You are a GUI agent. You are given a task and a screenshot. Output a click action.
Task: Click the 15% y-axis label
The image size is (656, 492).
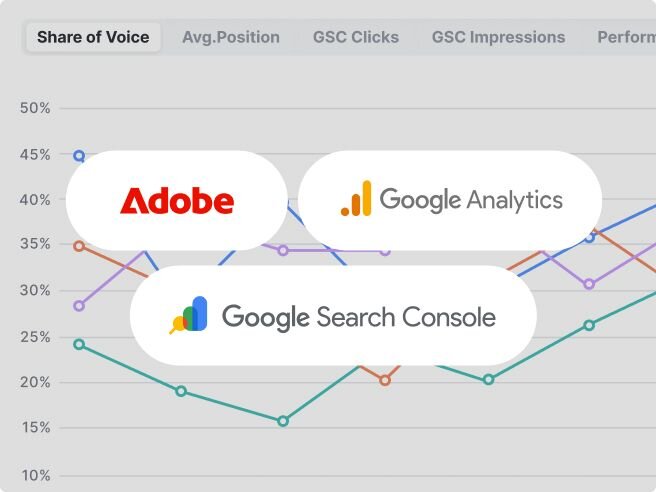(35, 428)
